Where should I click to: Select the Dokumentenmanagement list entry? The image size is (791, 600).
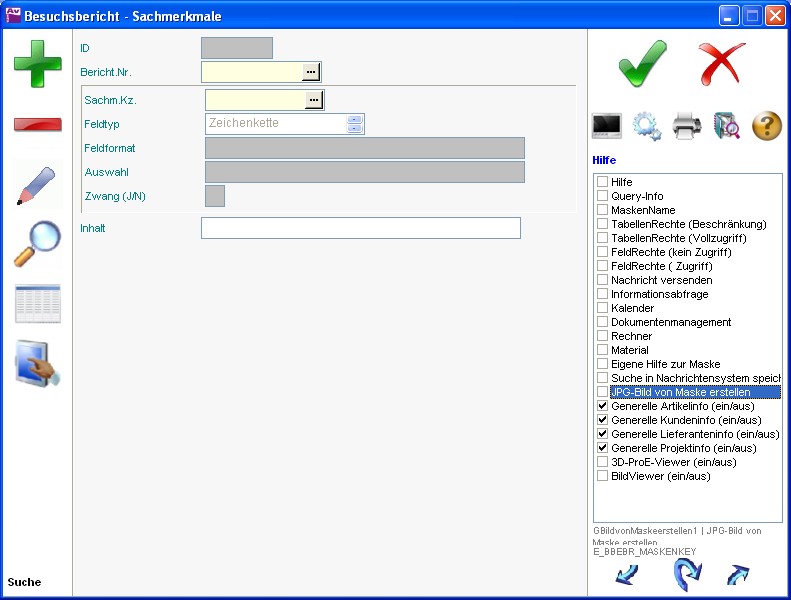pyautogui.click(x=670, y=323)
